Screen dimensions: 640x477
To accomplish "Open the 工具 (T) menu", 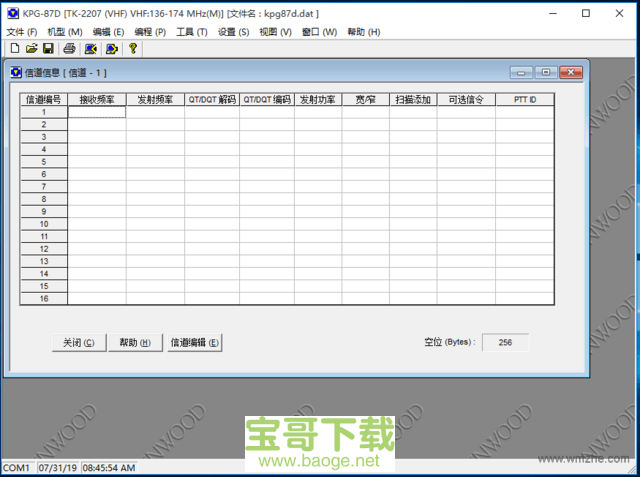I will (x=191, y=32).
